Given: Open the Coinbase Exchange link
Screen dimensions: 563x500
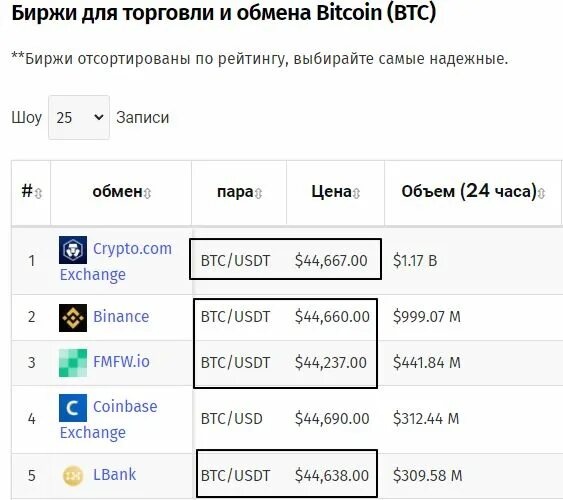Looking at the screenshot, I should pos(108,419).
